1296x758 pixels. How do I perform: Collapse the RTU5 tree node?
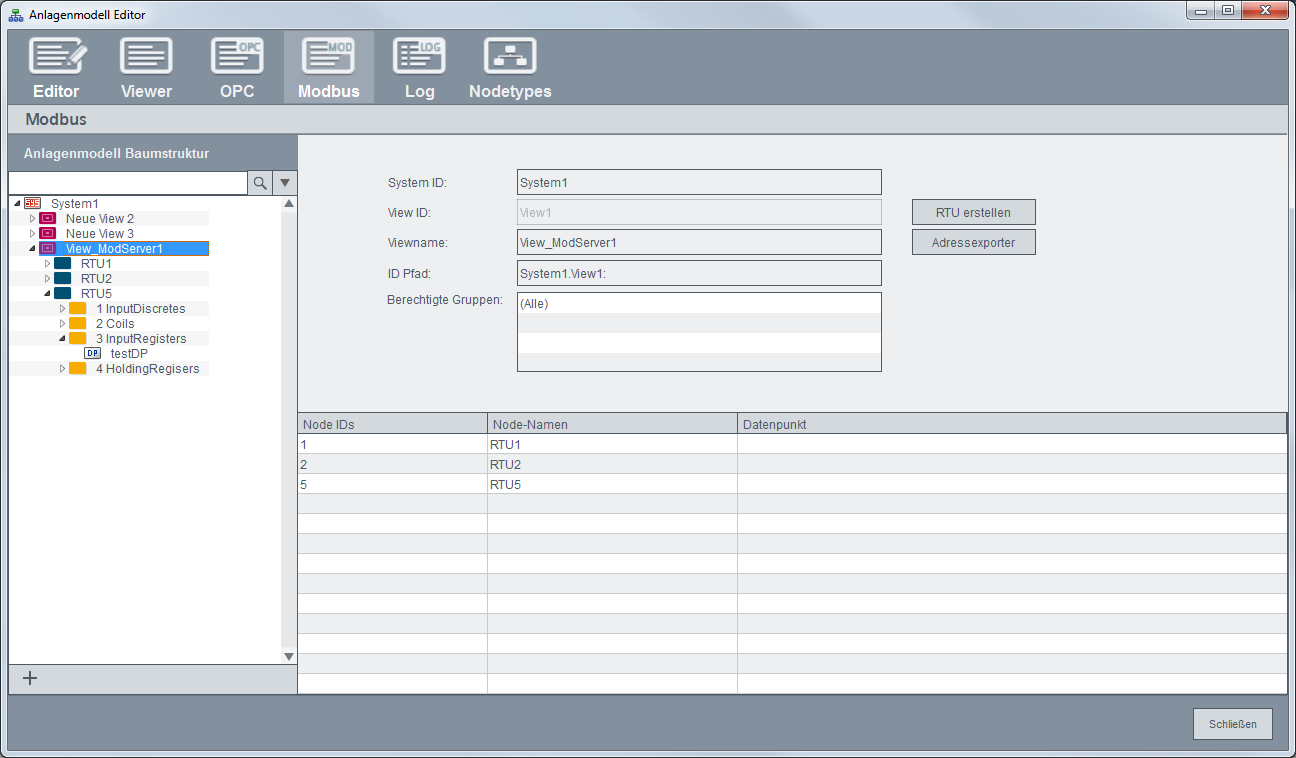pos(47,293)
